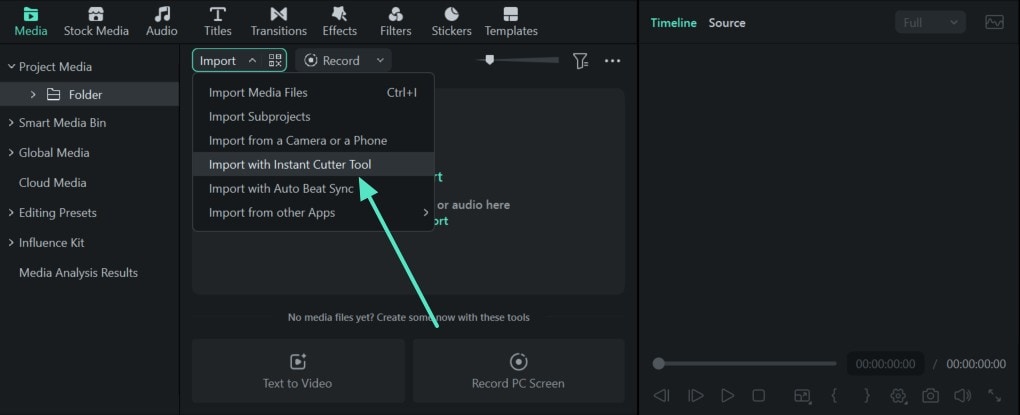Open the Templates tab

point(511,22)
